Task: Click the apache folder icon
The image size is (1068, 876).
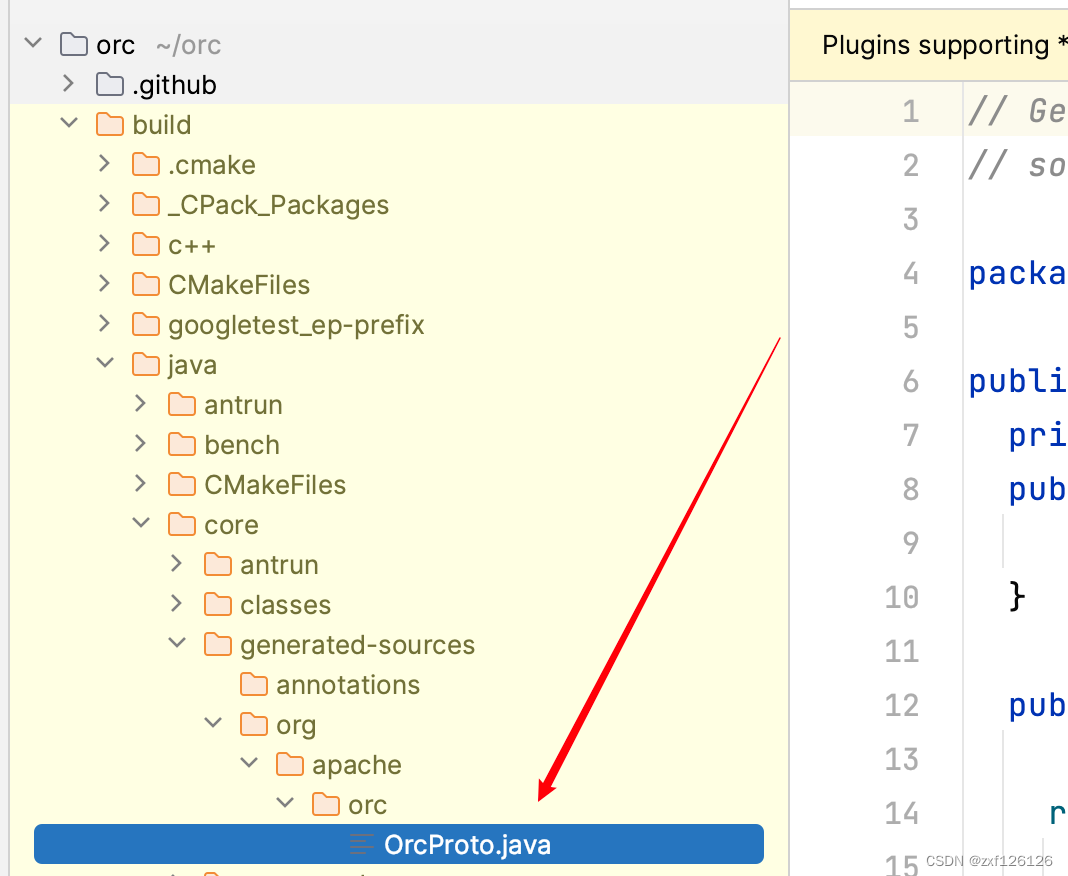Action: [289, 764]
